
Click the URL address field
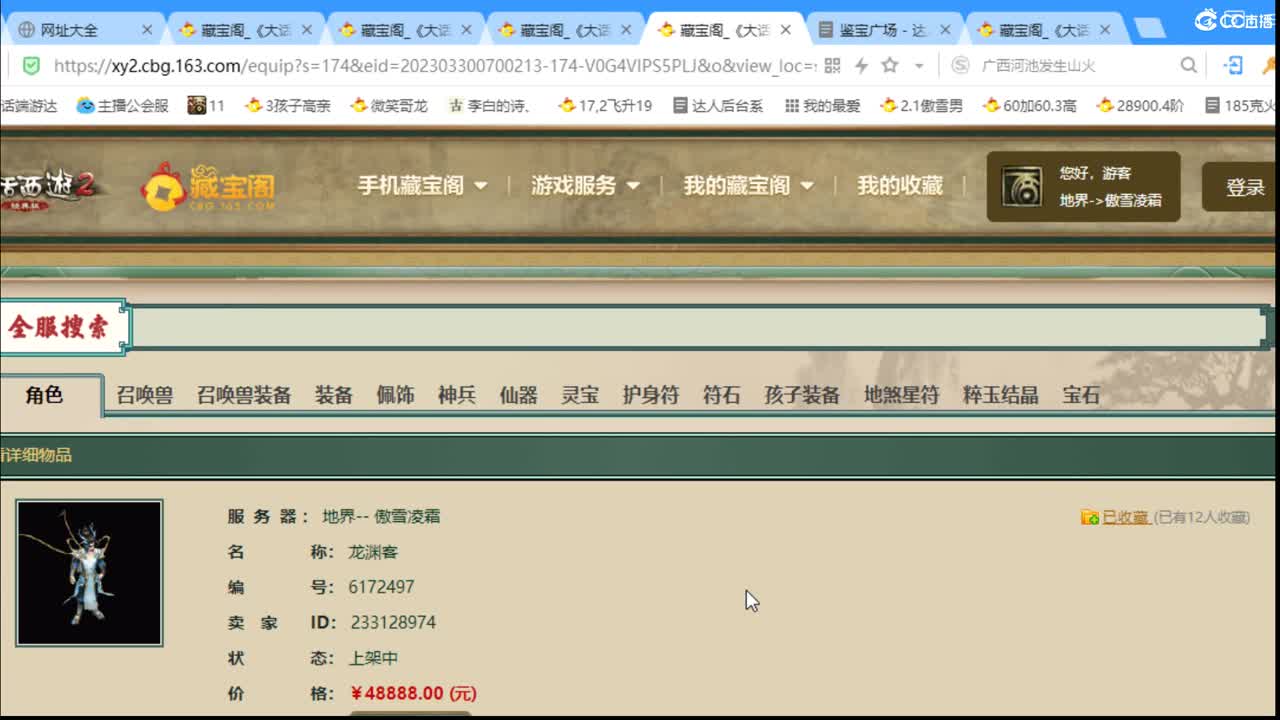click(435, 65)
